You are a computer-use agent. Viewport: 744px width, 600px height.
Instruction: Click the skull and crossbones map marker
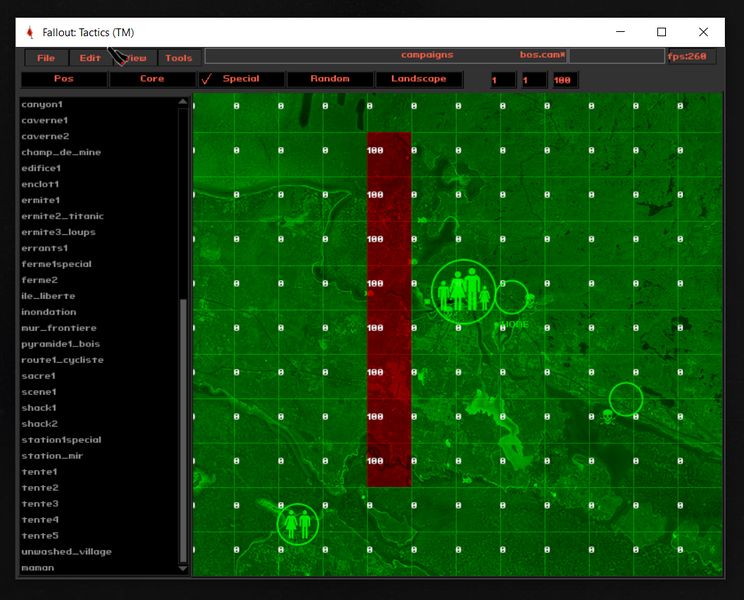point(607,417)
